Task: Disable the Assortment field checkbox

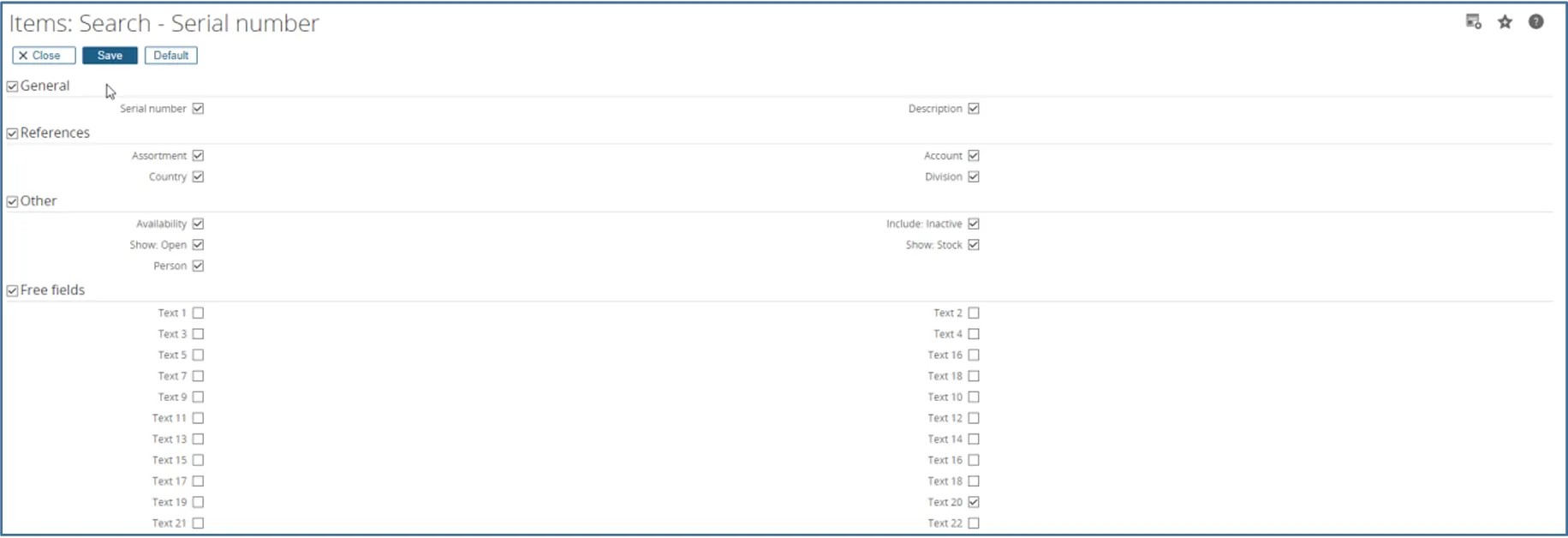Action: click(198, 156)
